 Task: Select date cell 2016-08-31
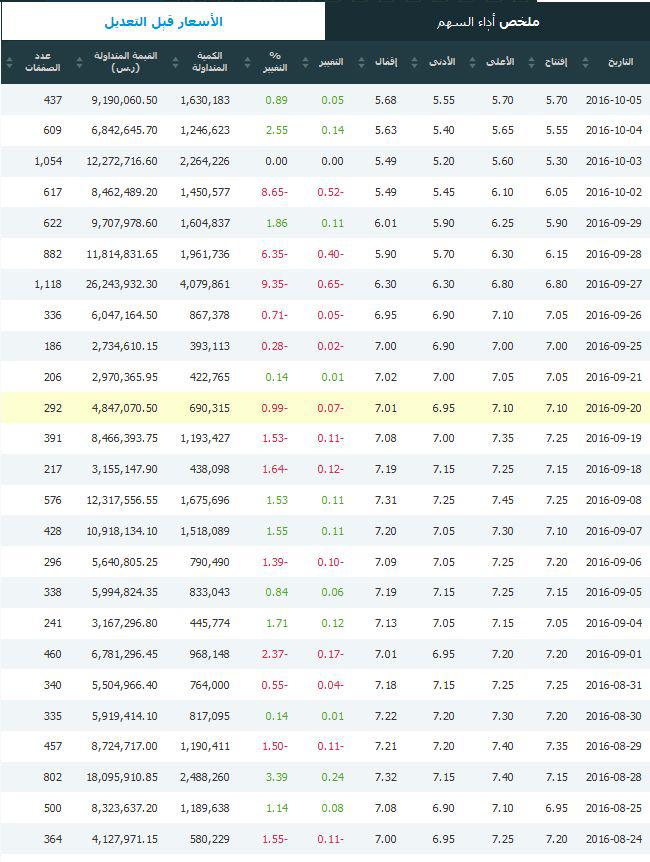[x=614, y=685]
